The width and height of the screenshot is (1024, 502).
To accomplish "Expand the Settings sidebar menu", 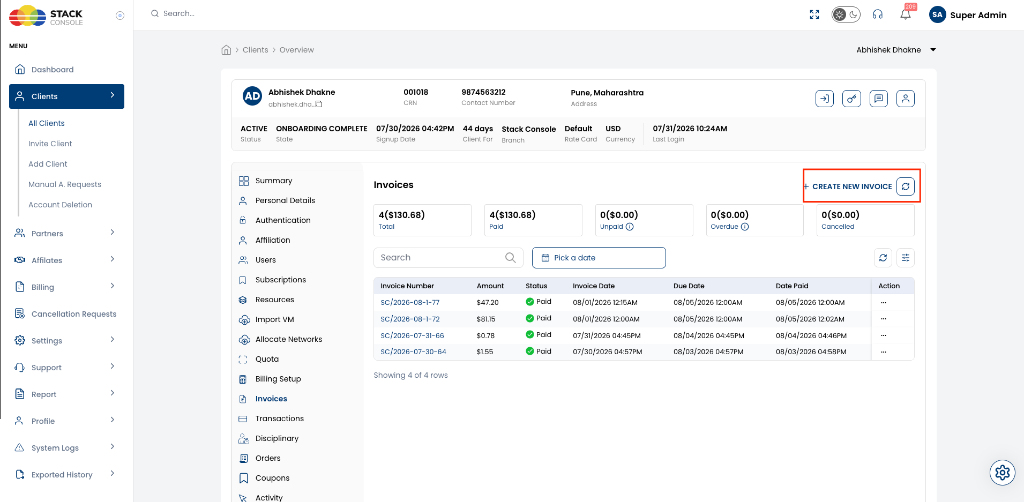I will click(67, 341).
